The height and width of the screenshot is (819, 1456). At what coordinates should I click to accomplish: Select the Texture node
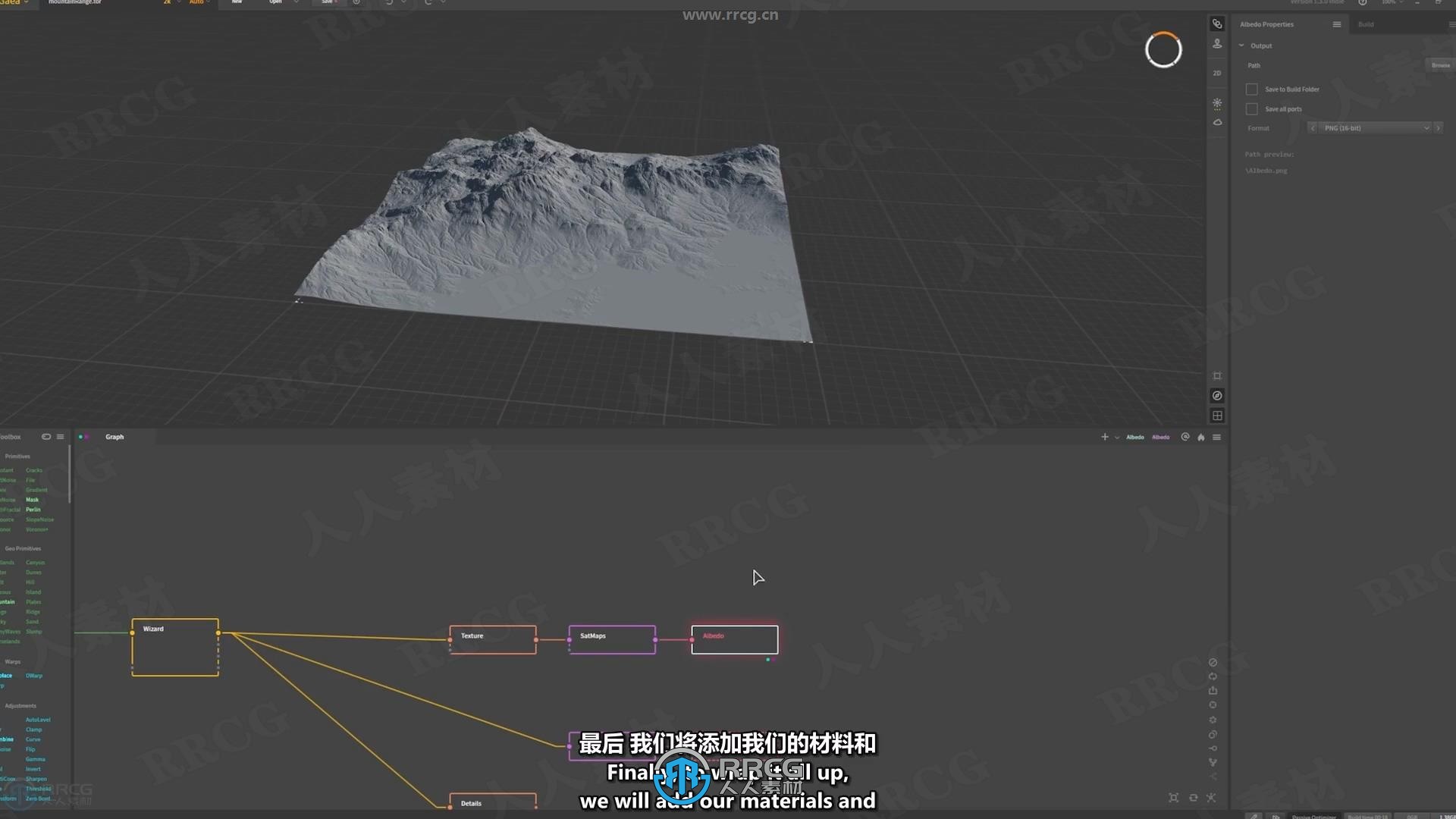(x=493, y=639)
